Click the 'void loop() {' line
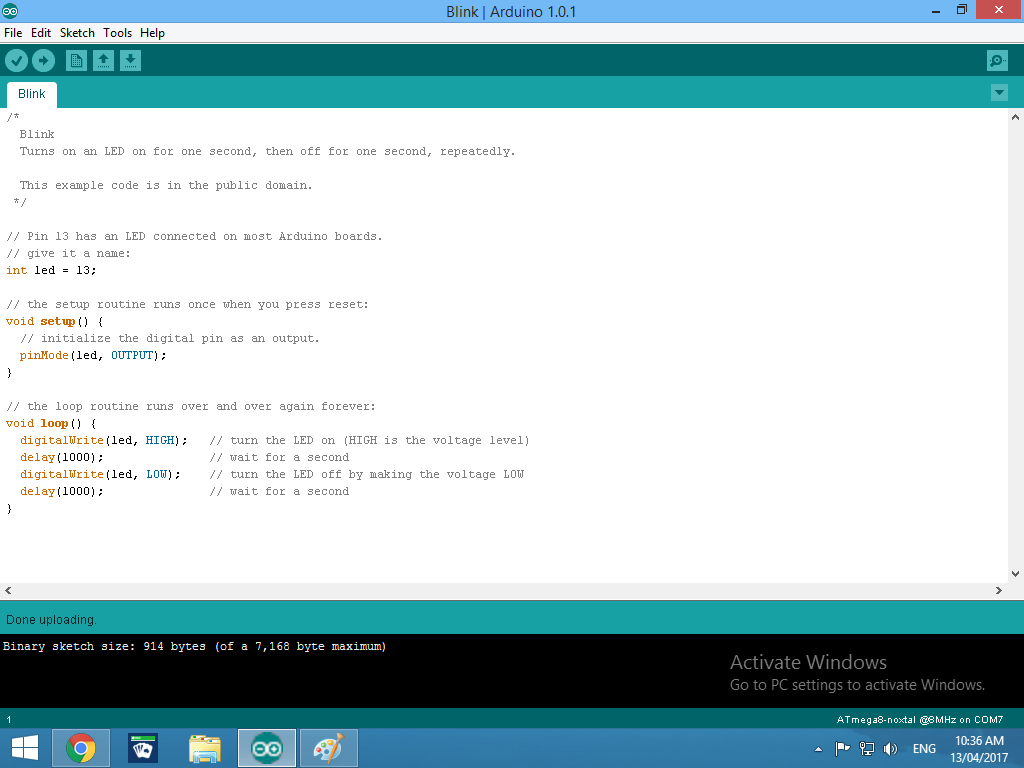Screen dimensions: 1024x768 [51, 423]
